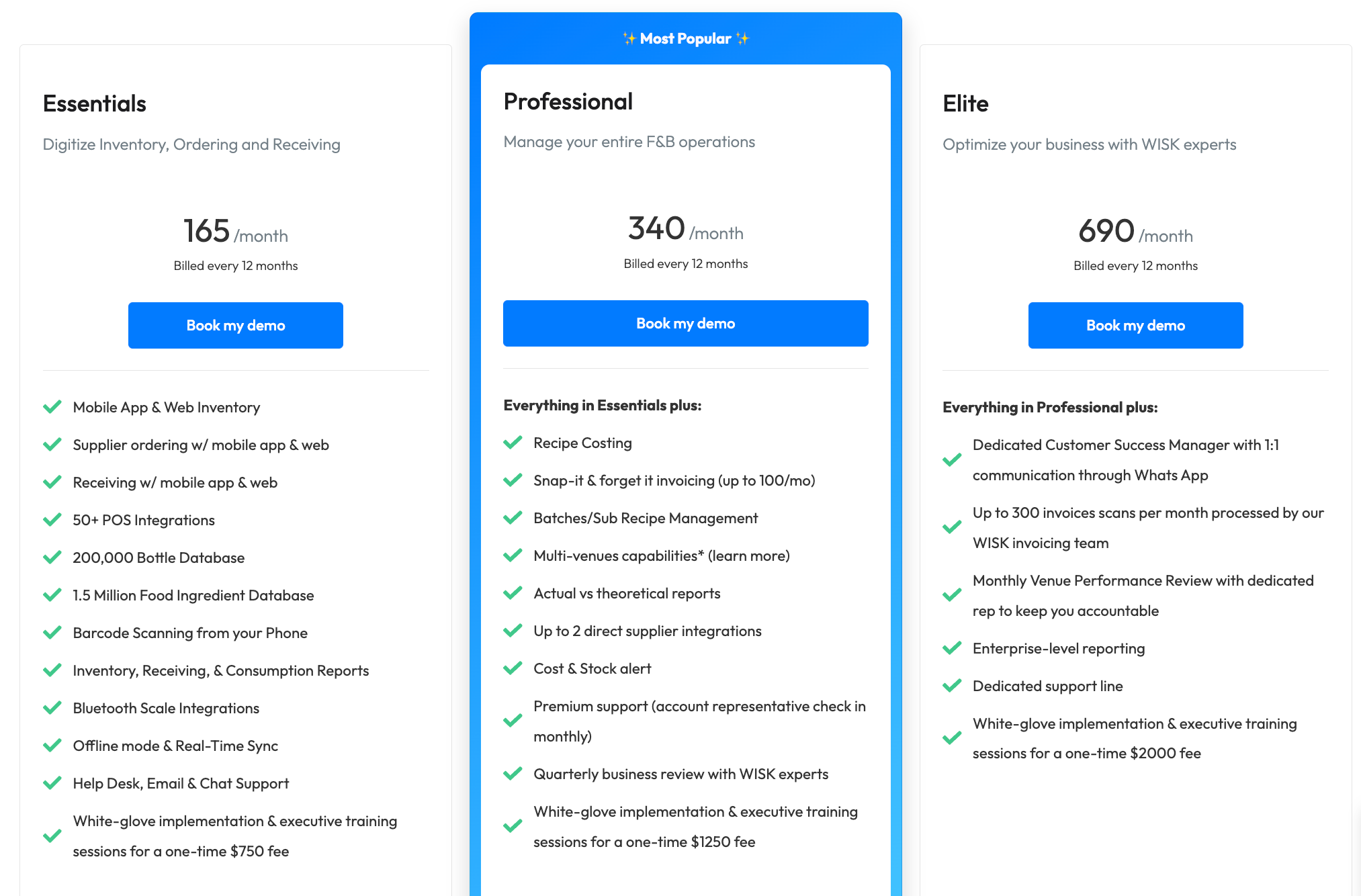Click sparkle icon right of Most Popular
The height and width of the screenshot is (896, 1361).
pyautogui.click(x=742, y=38)
